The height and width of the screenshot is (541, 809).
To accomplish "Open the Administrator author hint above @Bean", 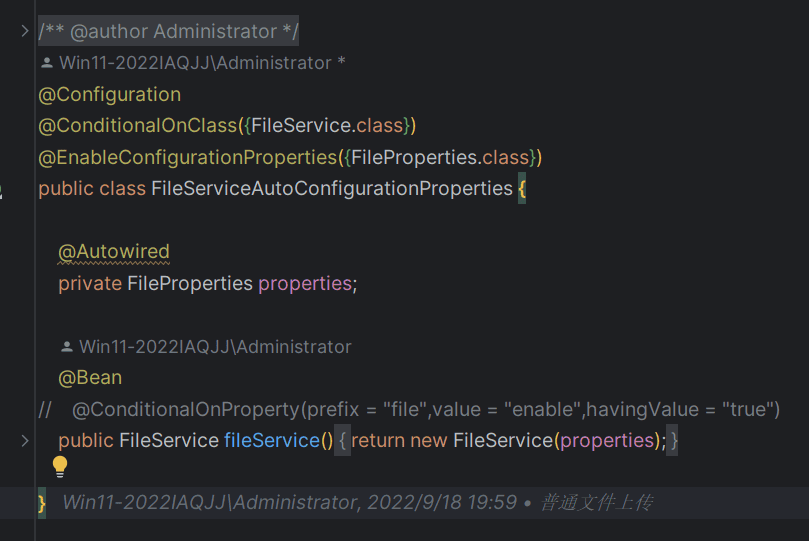I will [x=215, y=347].
